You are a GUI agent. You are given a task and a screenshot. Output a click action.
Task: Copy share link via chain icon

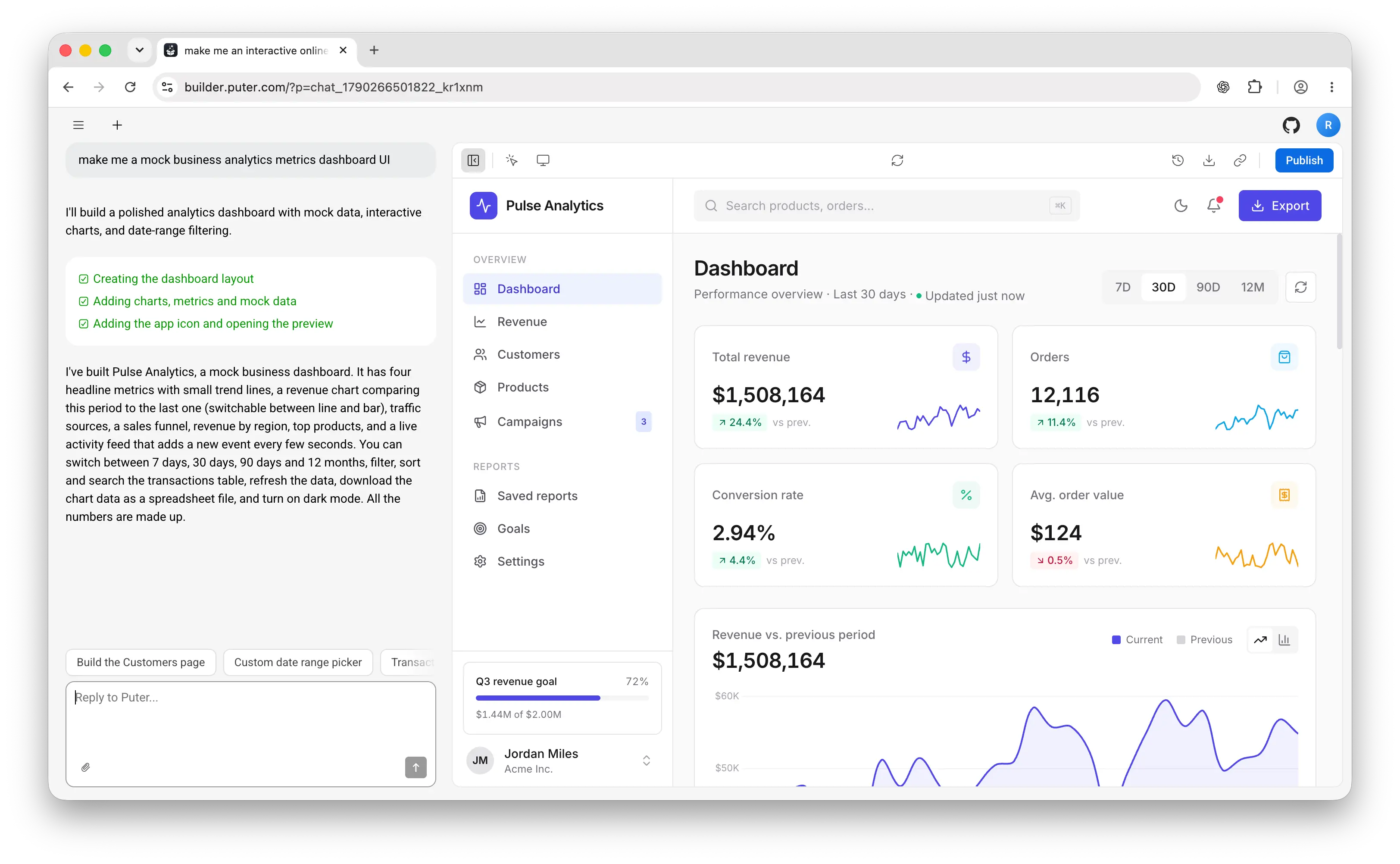(x=1240, y=160)
